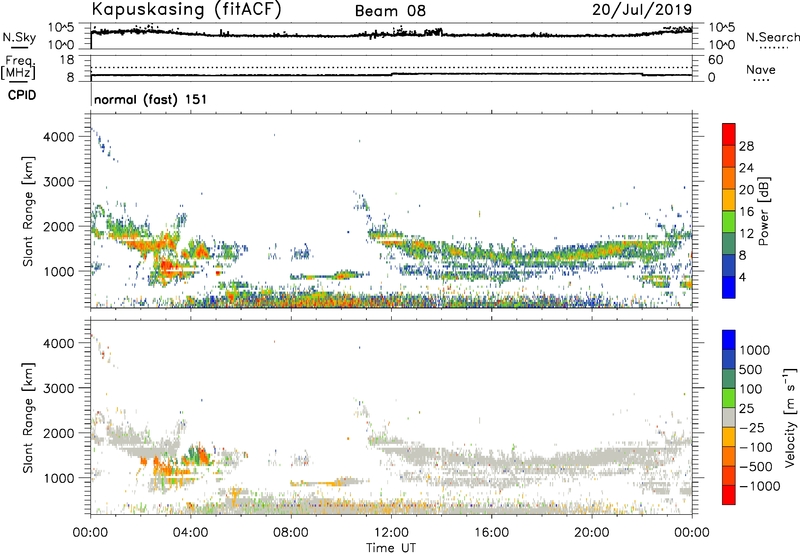Click the 12:00 time axis tick label
The width and height of the screenshot is (800, 554).
[x=391, y=533]
